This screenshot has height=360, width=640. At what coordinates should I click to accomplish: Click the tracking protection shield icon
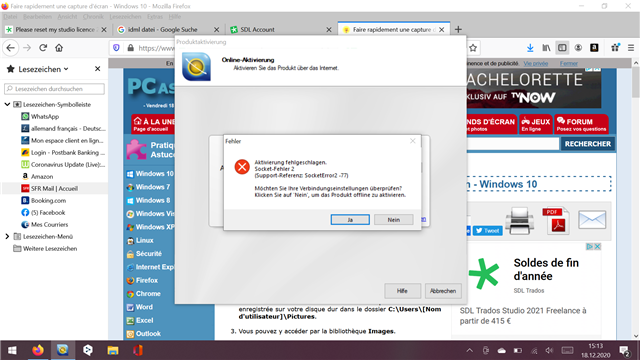click(116, 48)
